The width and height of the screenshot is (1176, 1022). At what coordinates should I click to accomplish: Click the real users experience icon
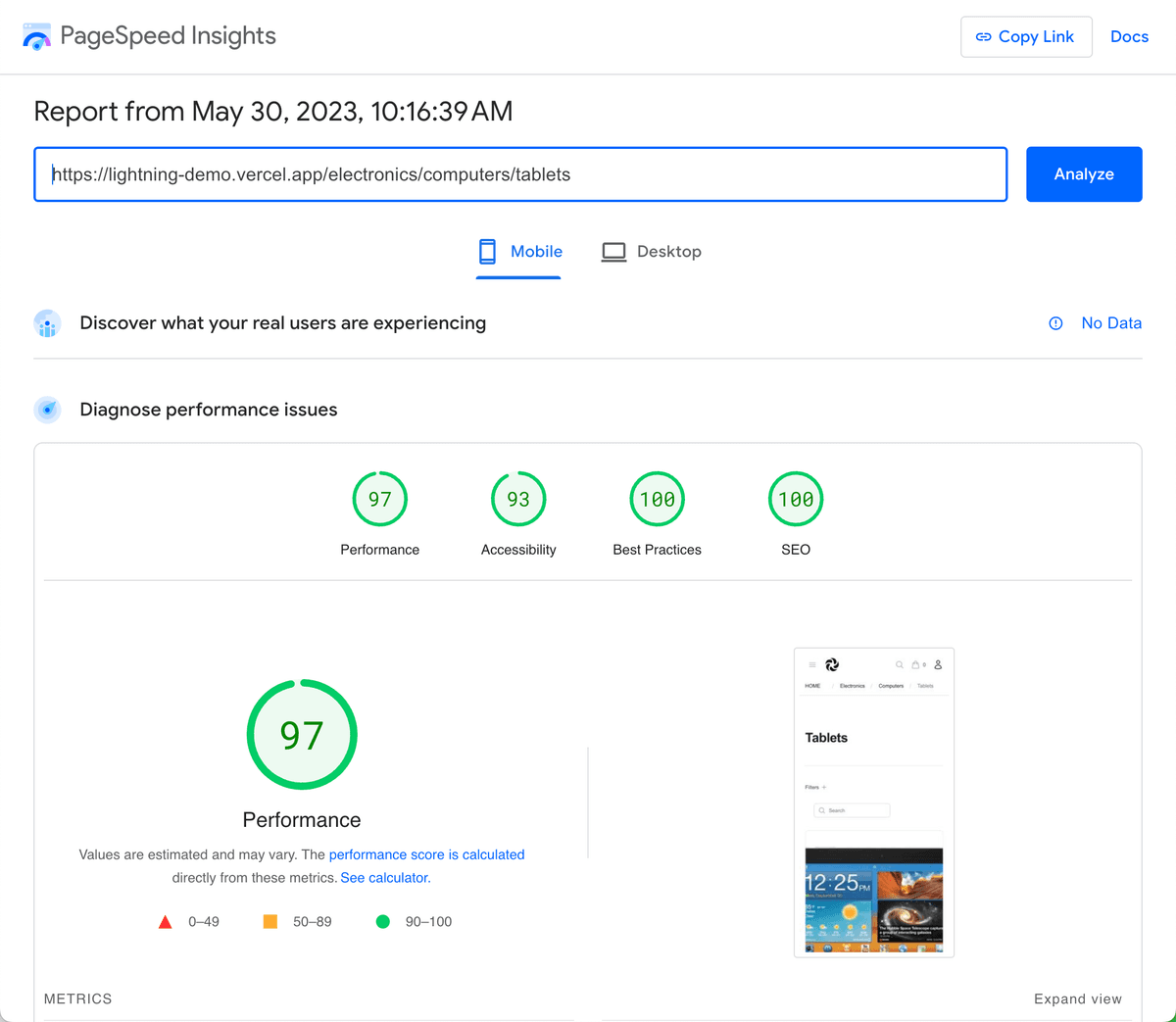(47, 323)
